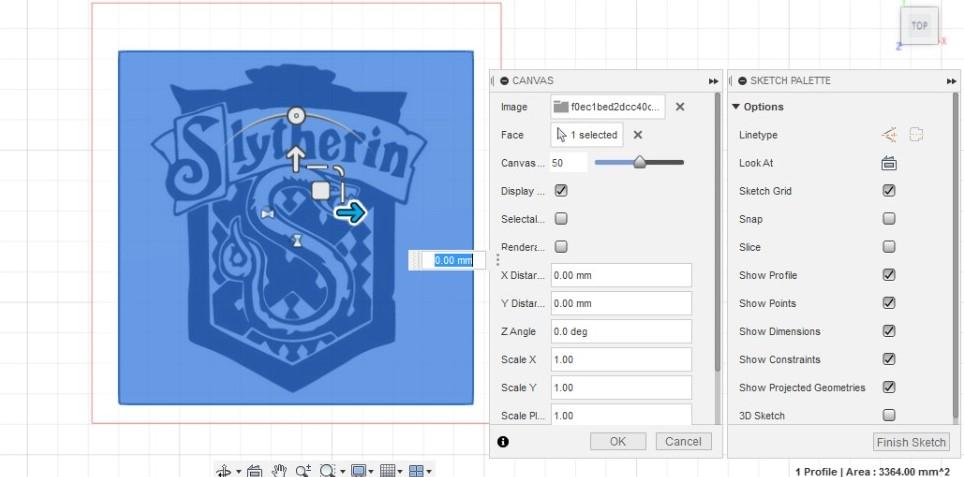
Task: Click the Linetype construction icon
Action: [889, 135]
